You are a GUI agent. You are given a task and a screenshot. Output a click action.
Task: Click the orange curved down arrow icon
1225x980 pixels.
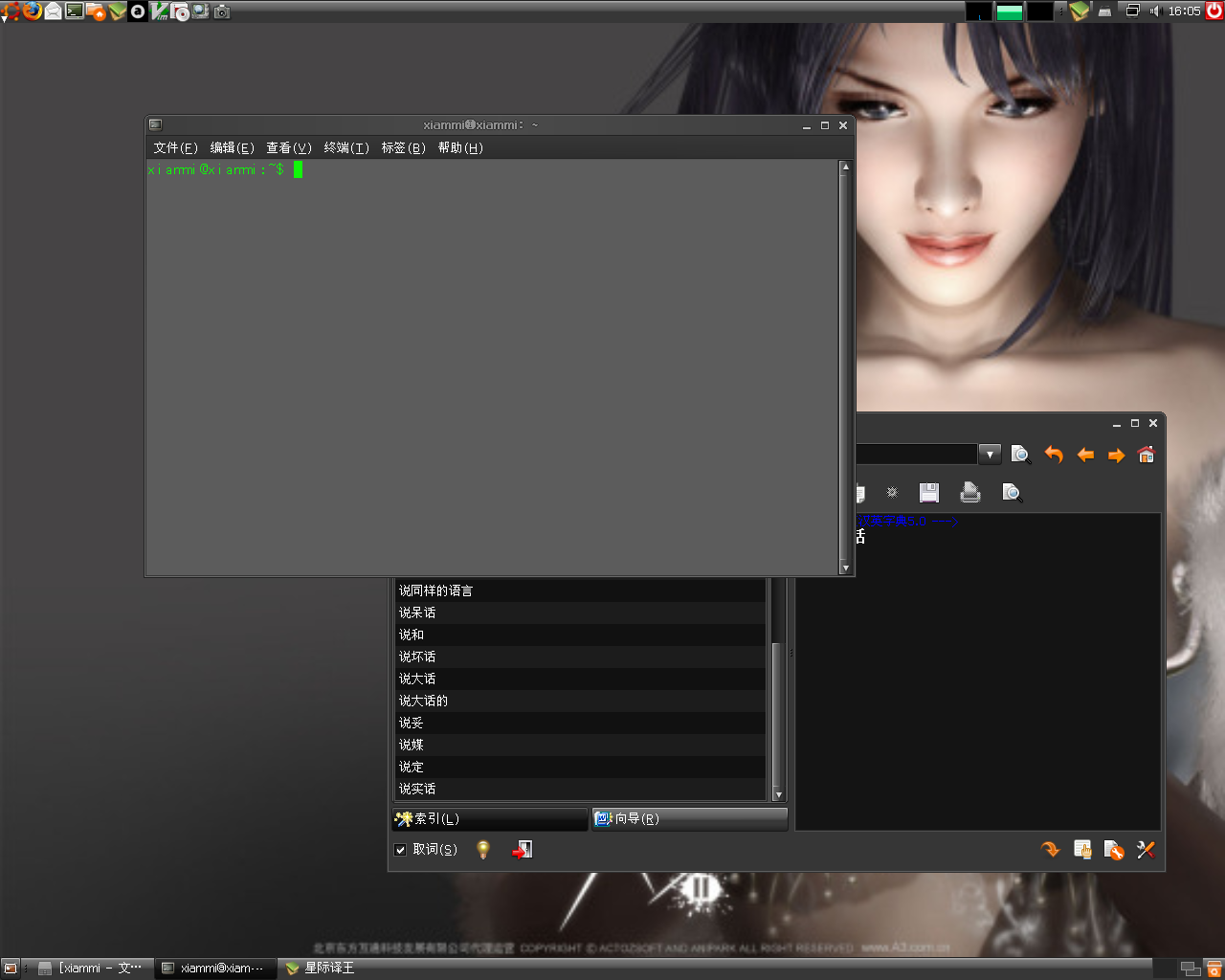1051,849
